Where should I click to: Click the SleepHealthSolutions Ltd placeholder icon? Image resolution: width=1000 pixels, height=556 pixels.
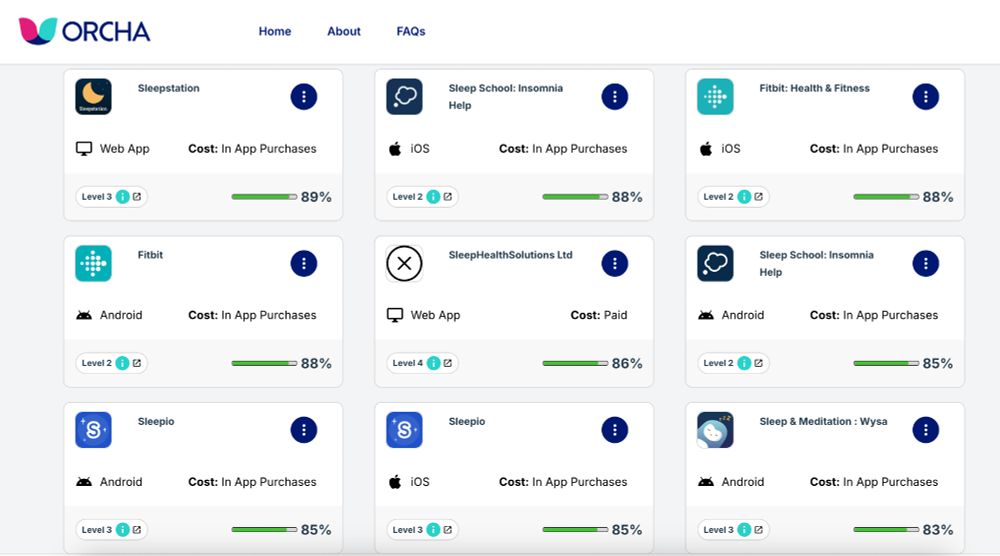[404, 263]
